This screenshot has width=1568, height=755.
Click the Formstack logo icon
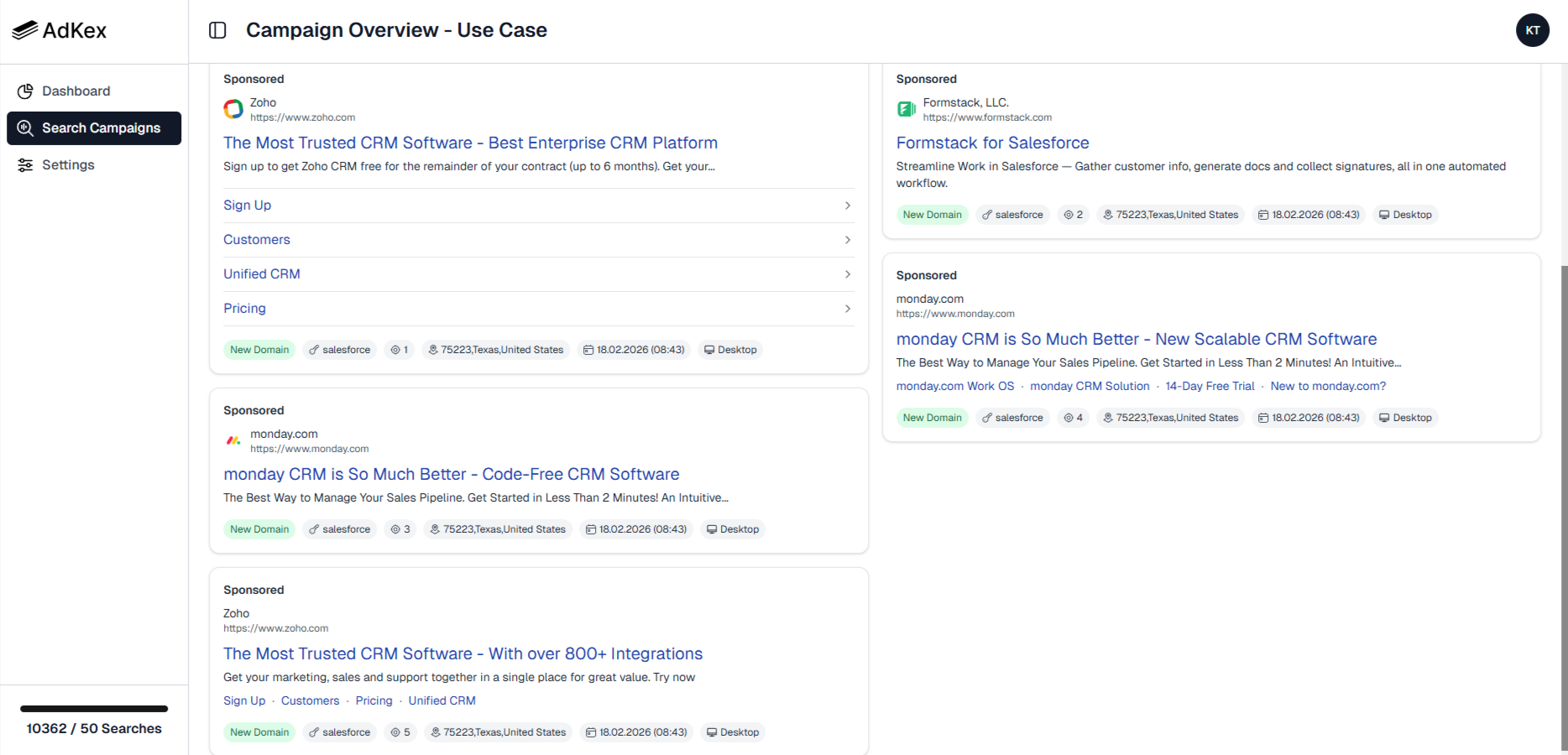coord(907,109)
